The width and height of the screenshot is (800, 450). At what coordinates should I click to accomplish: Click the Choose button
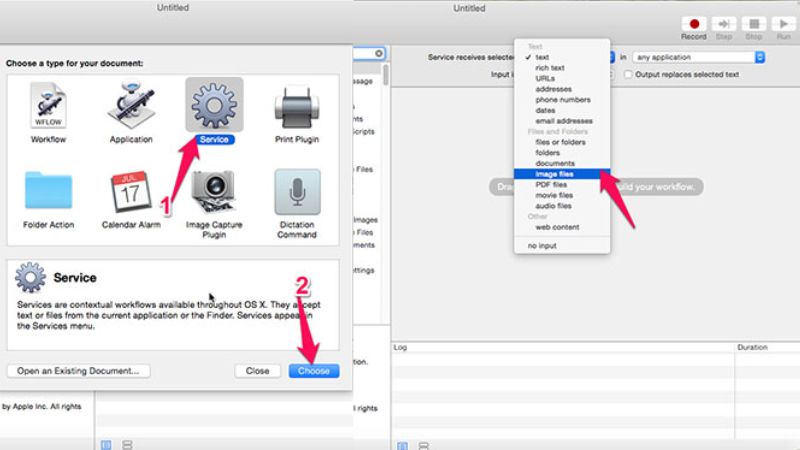[313, 371]
